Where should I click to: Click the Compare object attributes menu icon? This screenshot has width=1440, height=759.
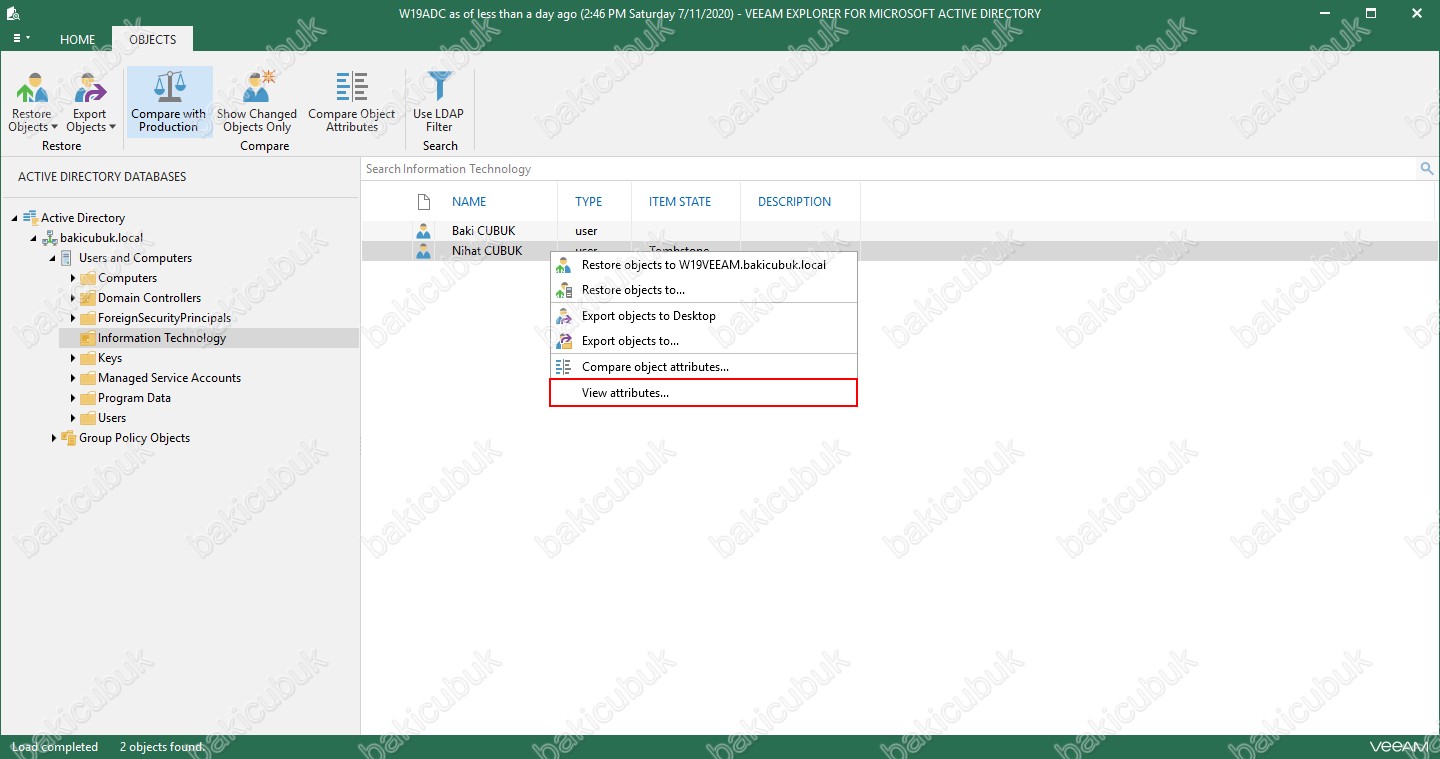563,367
